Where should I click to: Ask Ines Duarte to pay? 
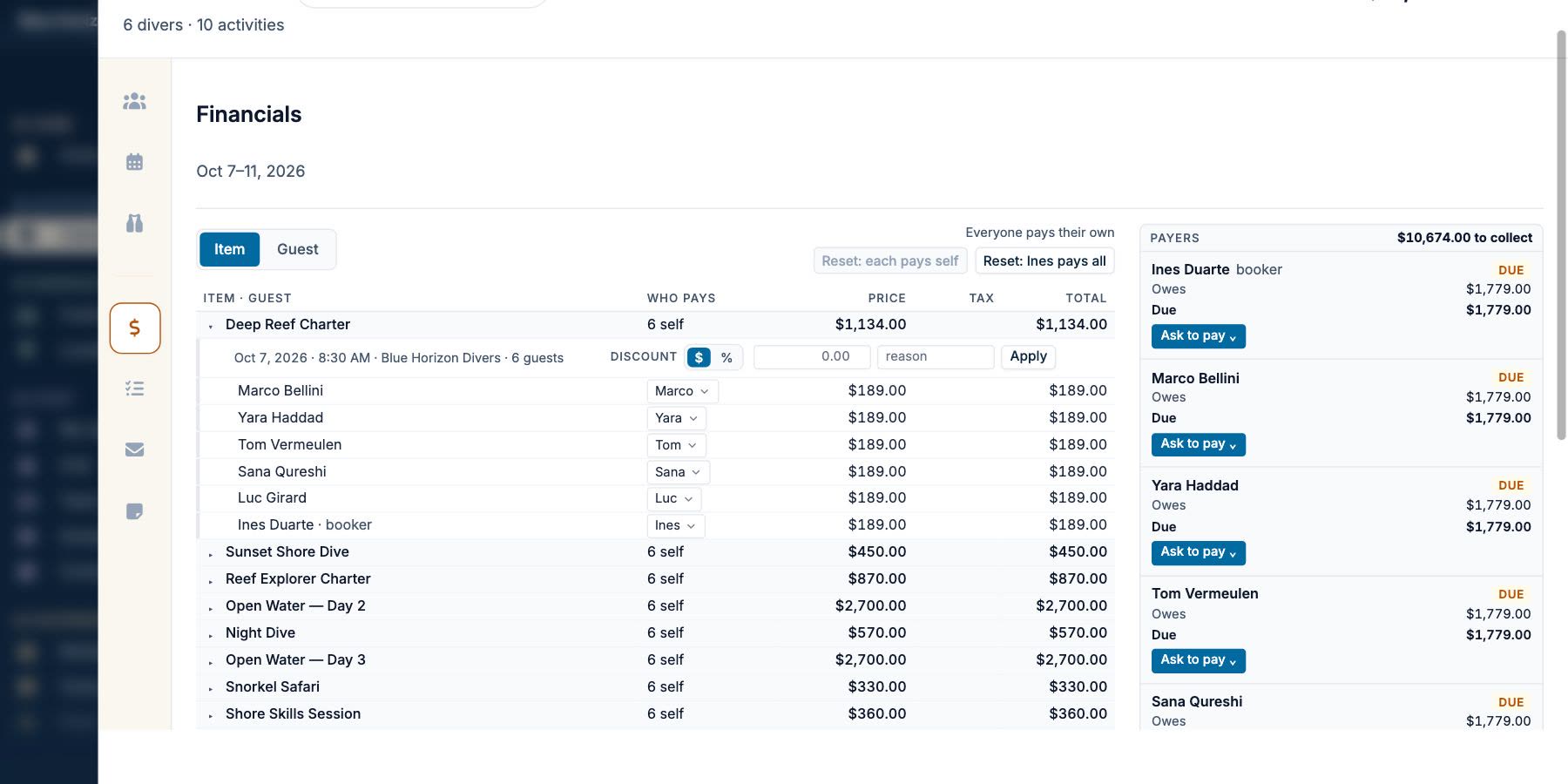coord(1198,336)
